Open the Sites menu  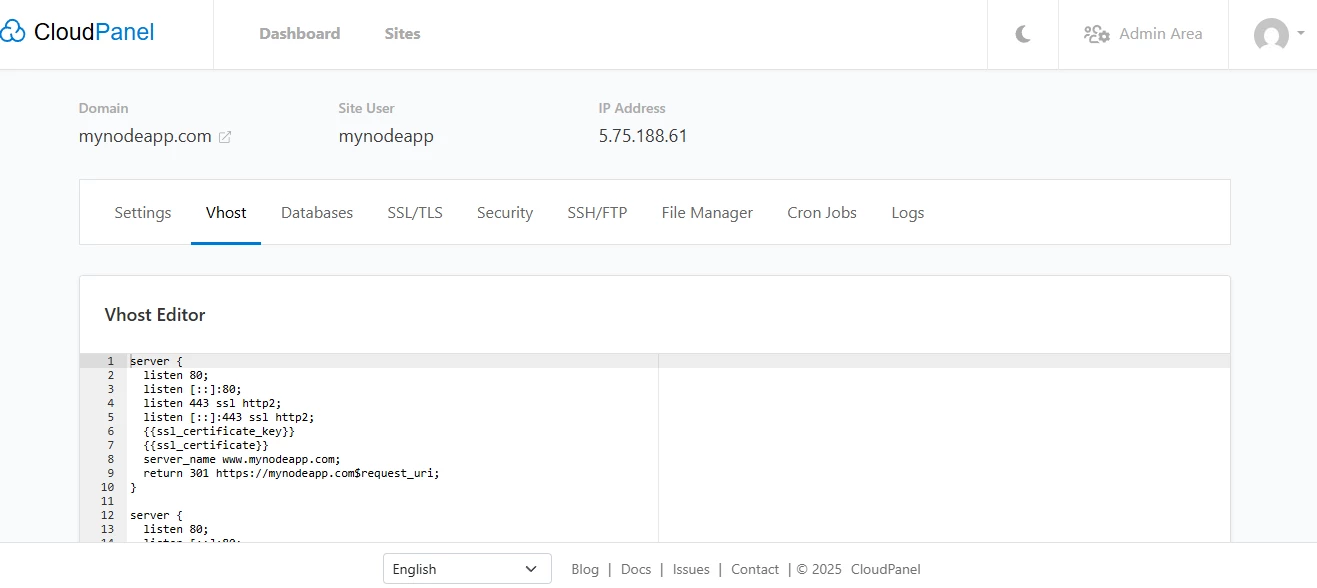pos(402,33)
